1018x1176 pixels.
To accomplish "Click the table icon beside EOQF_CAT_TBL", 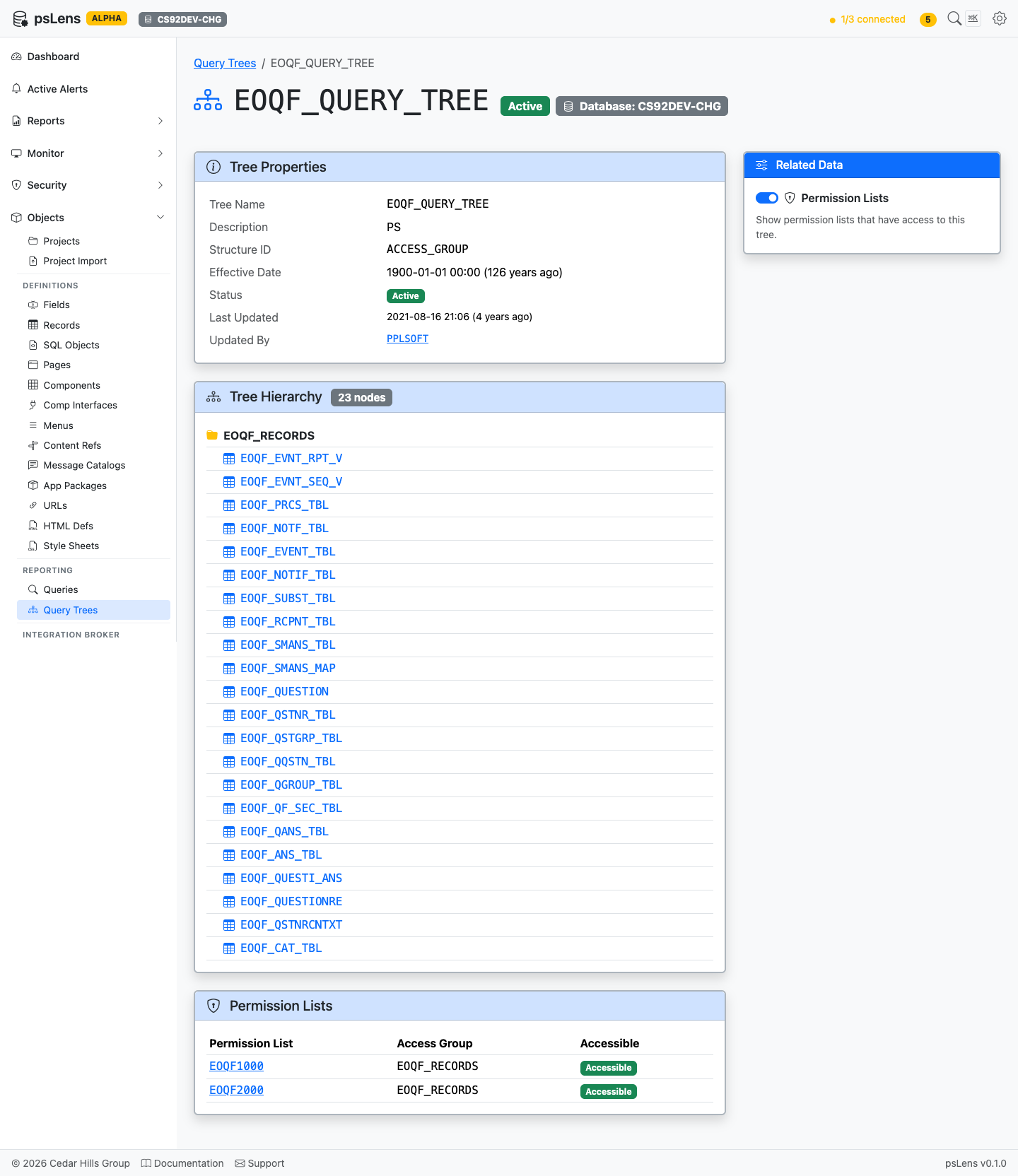I will 229,948.
